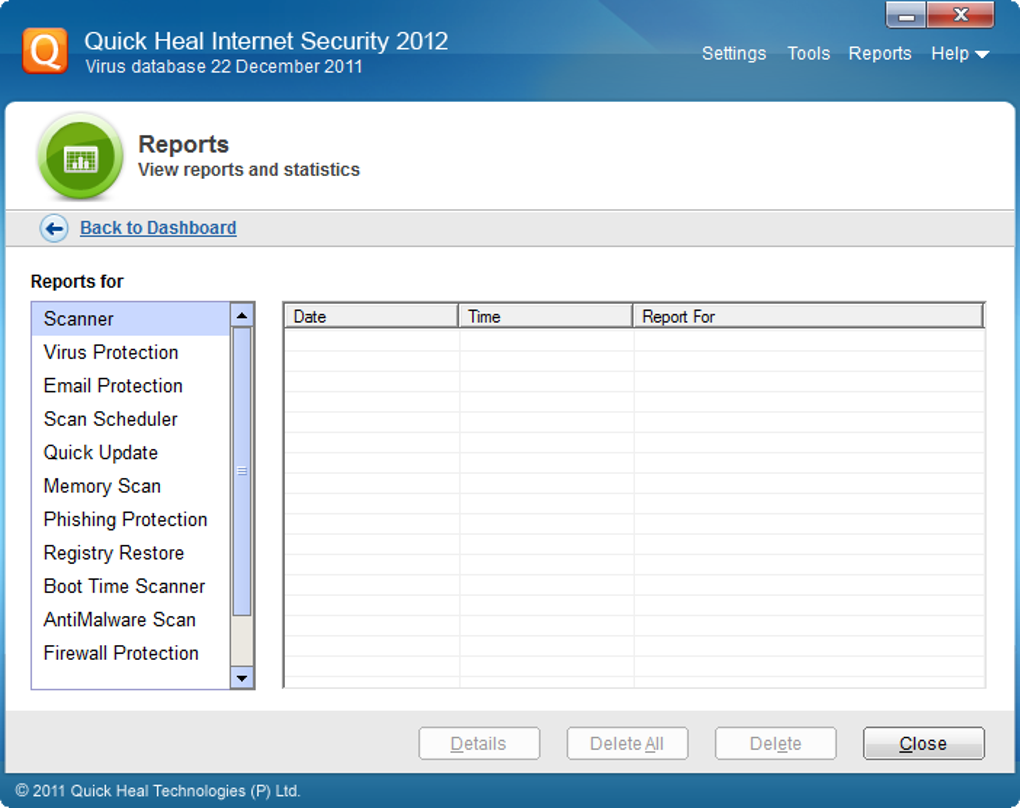This screenshot has height=808, width=1020.
Task: Expand the Help dropdown menu
Action: coord(960,53)
